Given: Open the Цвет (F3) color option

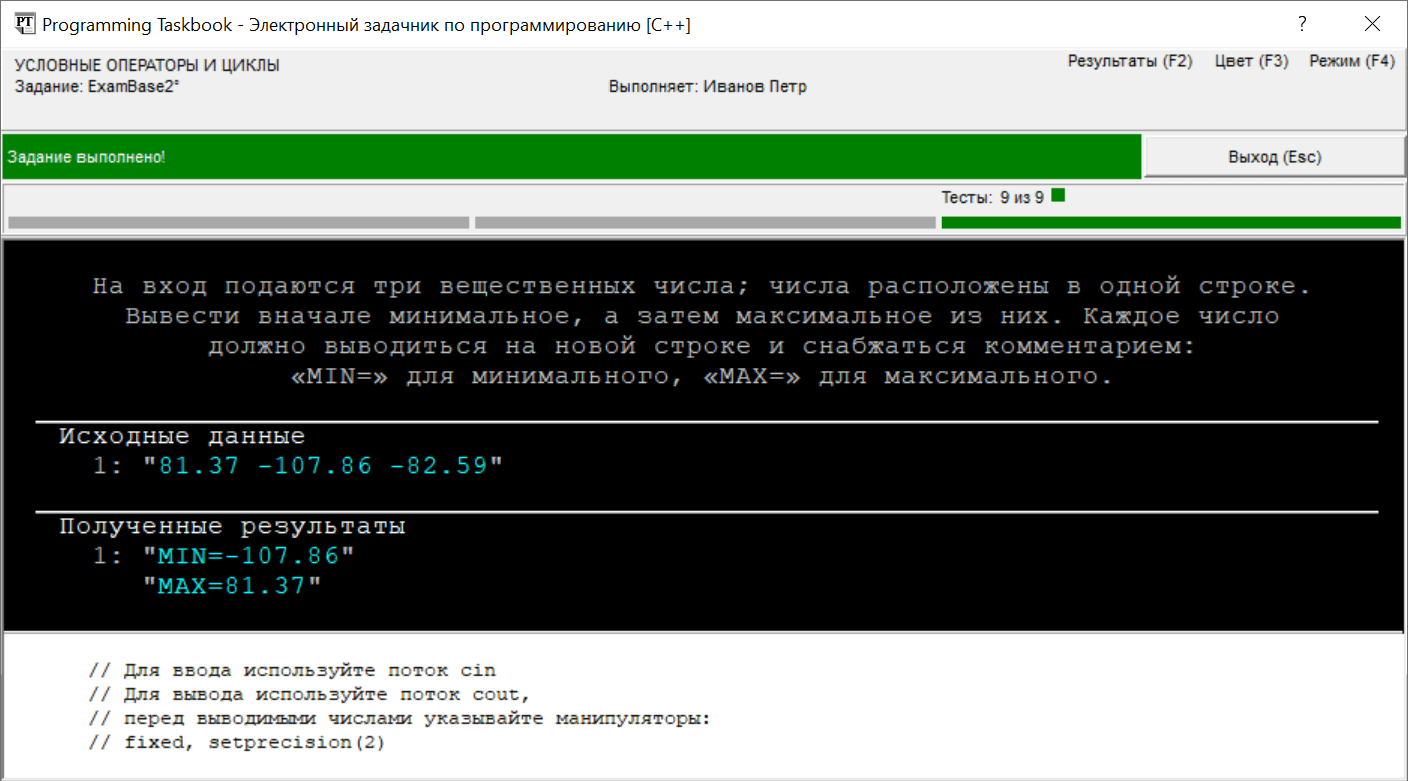Looking at the screenshot, I should 1251,61.
